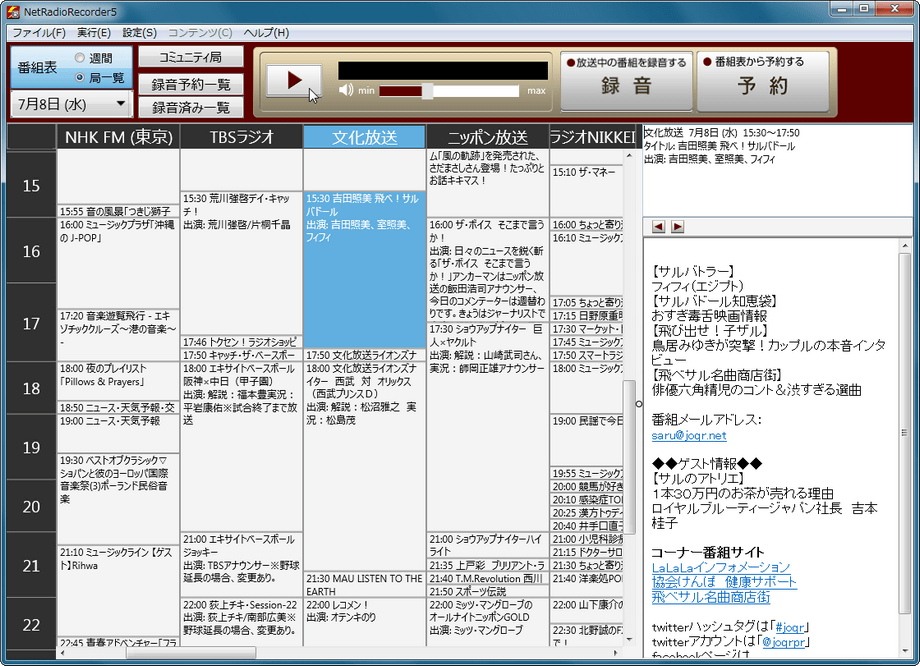The width and height of the screenshot is (920, 666).
Task: Select 16:00 ザ・ボイス そこまで言うか program
Action: (x=488, y=270)
